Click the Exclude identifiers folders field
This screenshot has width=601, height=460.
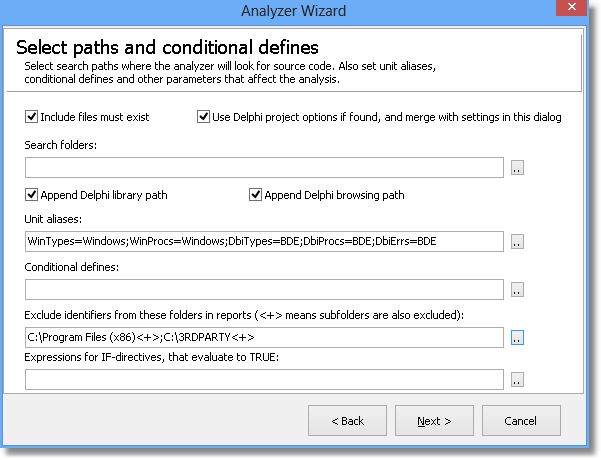click(264, 337)
